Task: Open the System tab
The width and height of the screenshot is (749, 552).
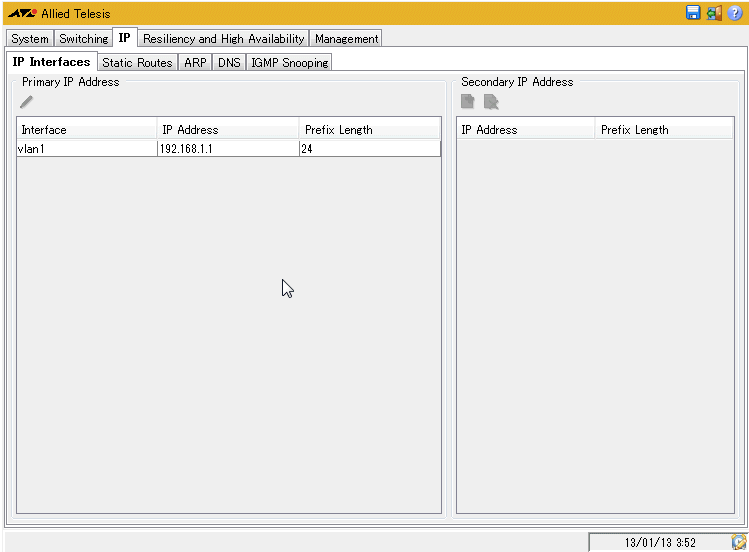Action: pyautogui.click(x=30, y=39)
